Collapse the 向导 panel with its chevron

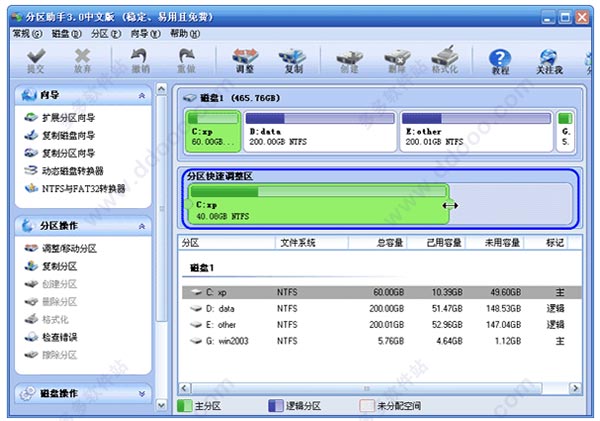(142, 95)
